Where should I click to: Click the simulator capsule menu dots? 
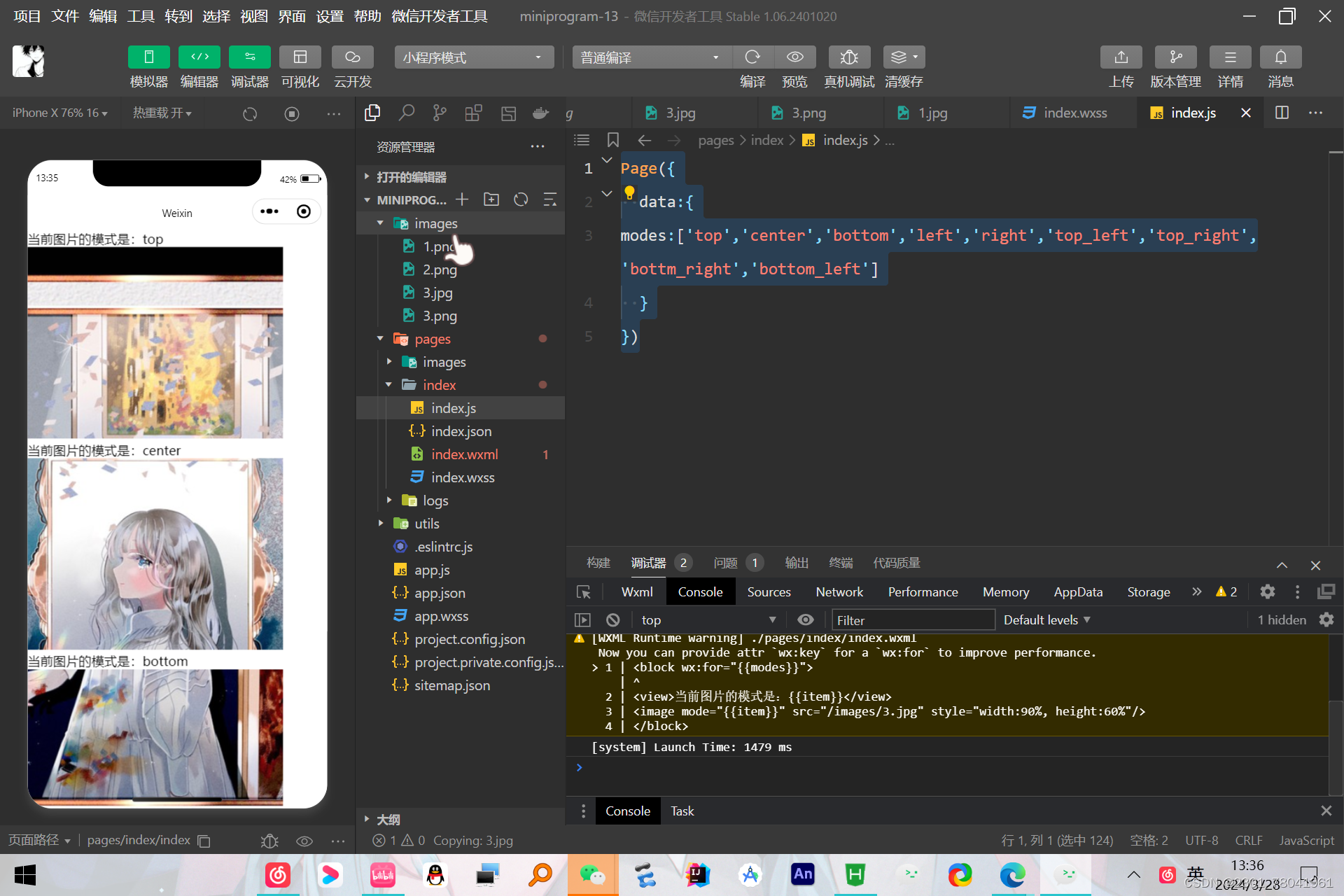pyautogui.click(x=269, y=211)
